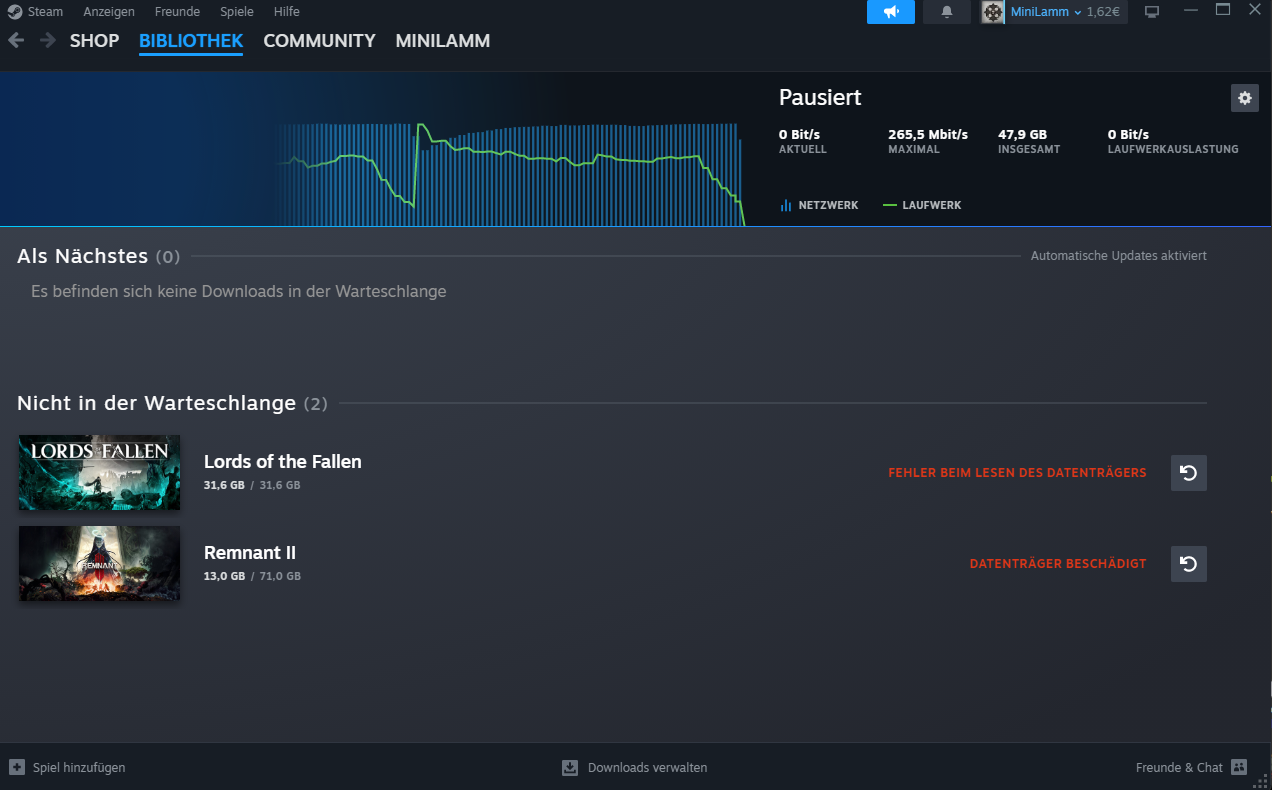Click 'Automatische Updates aktiviert' text
The width and height of the screenshot is (1272, 790).
1119,256
